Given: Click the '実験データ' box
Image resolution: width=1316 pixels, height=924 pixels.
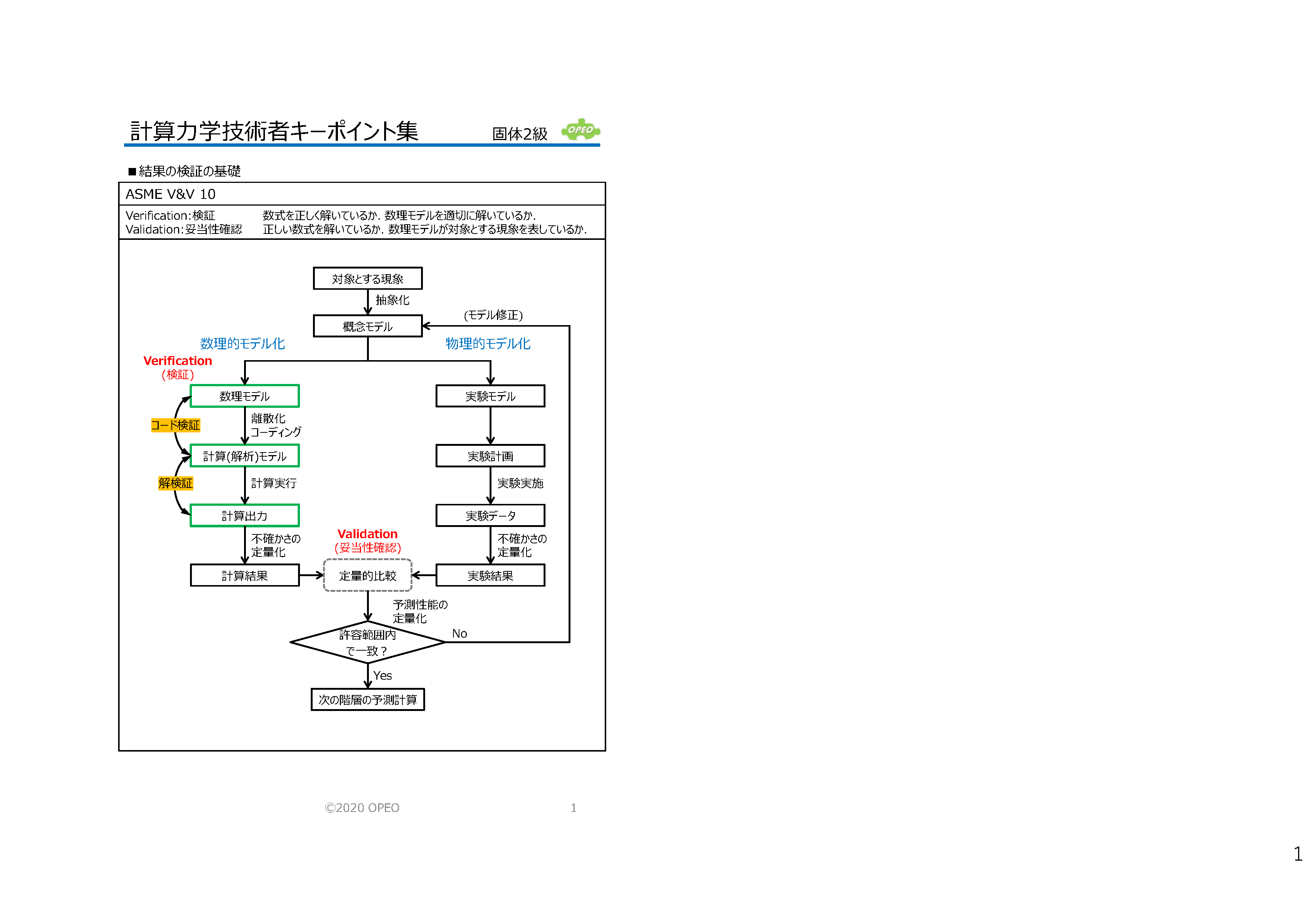Looking at the screenshot, I should pos(491,515).
